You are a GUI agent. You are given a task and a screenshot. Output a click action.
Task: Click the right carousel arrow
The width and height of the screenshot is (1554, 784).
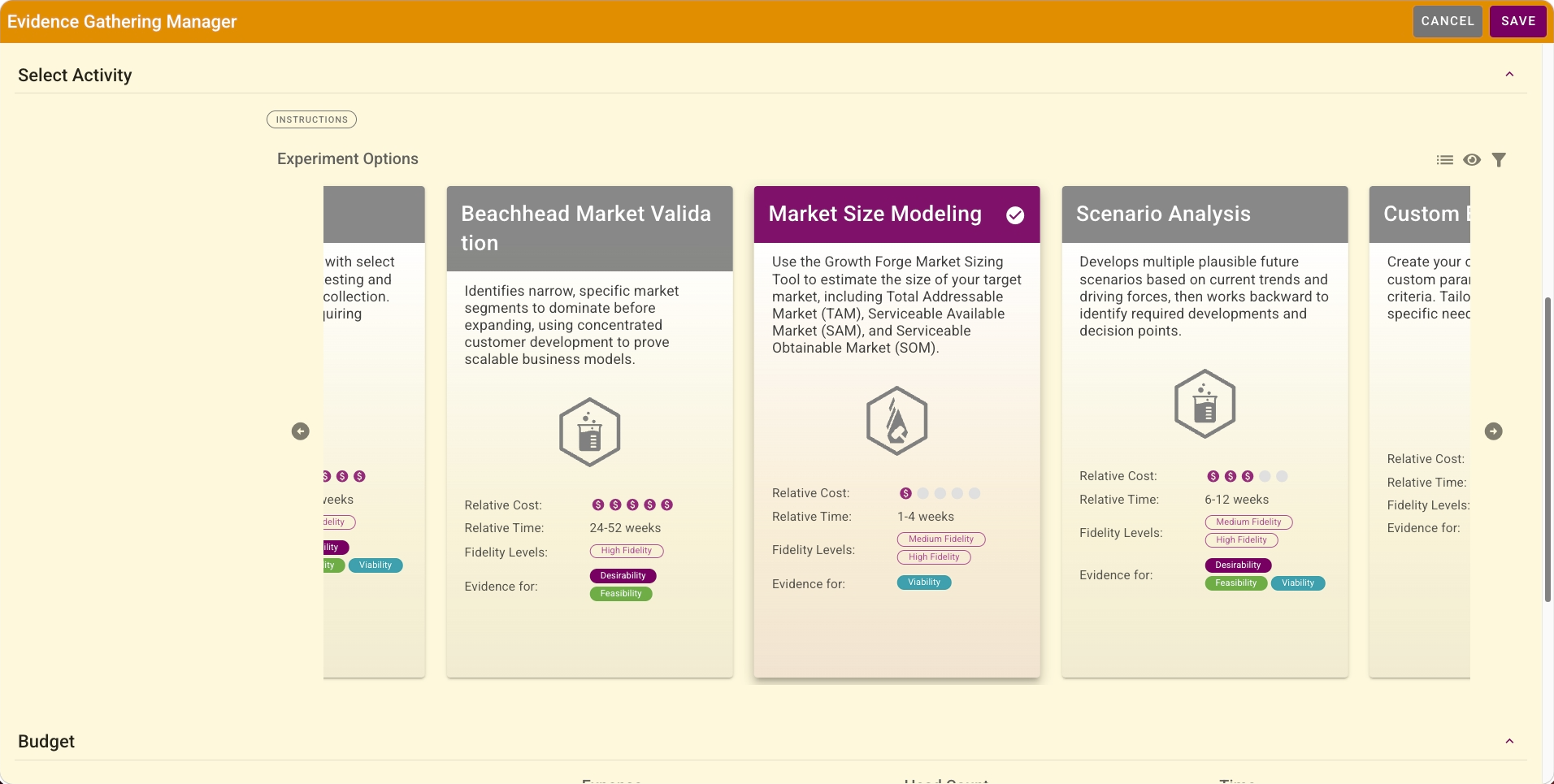(x=1494, y=431)
